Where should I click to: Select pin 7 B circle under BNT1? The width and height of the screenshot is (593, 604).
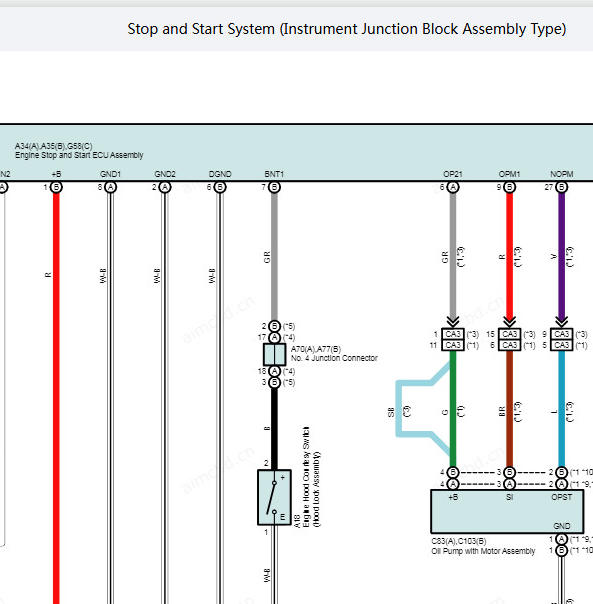pos(274,187)
